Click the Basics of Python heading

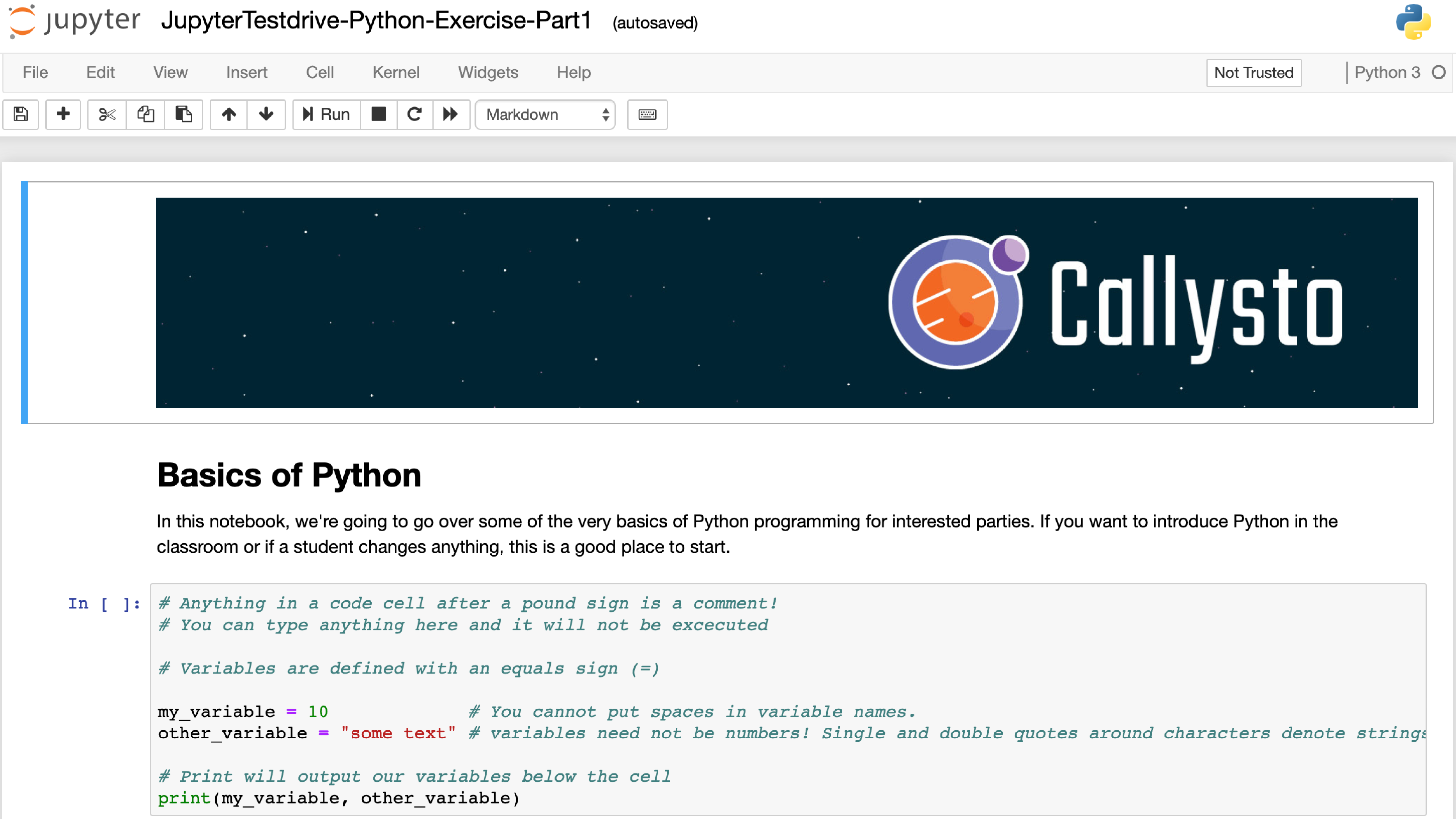[289, 475]
